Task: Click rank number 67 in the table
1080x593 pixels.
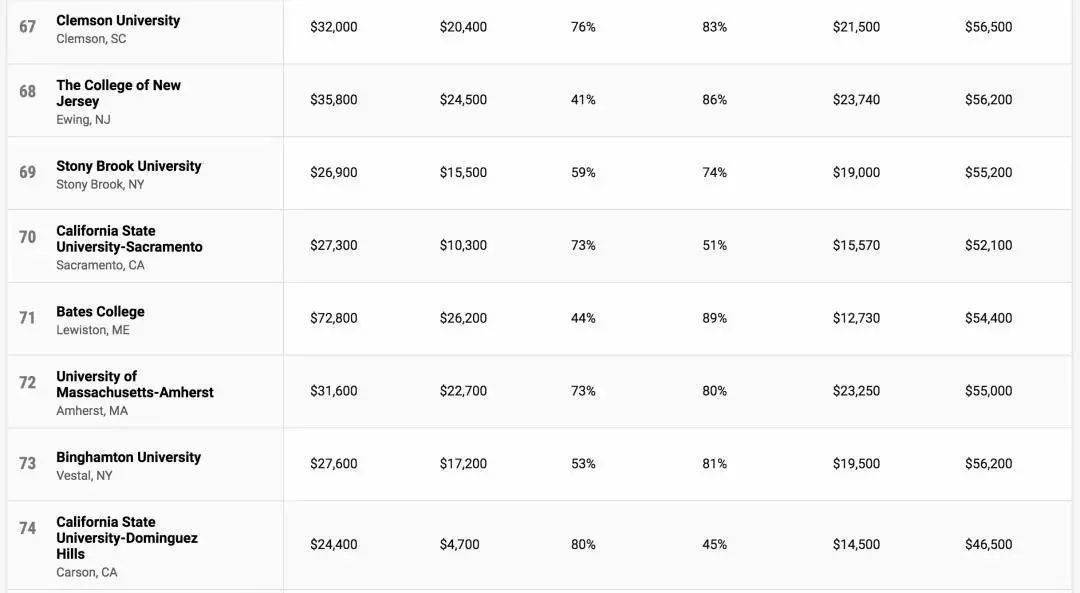Action: pos(27,26)
